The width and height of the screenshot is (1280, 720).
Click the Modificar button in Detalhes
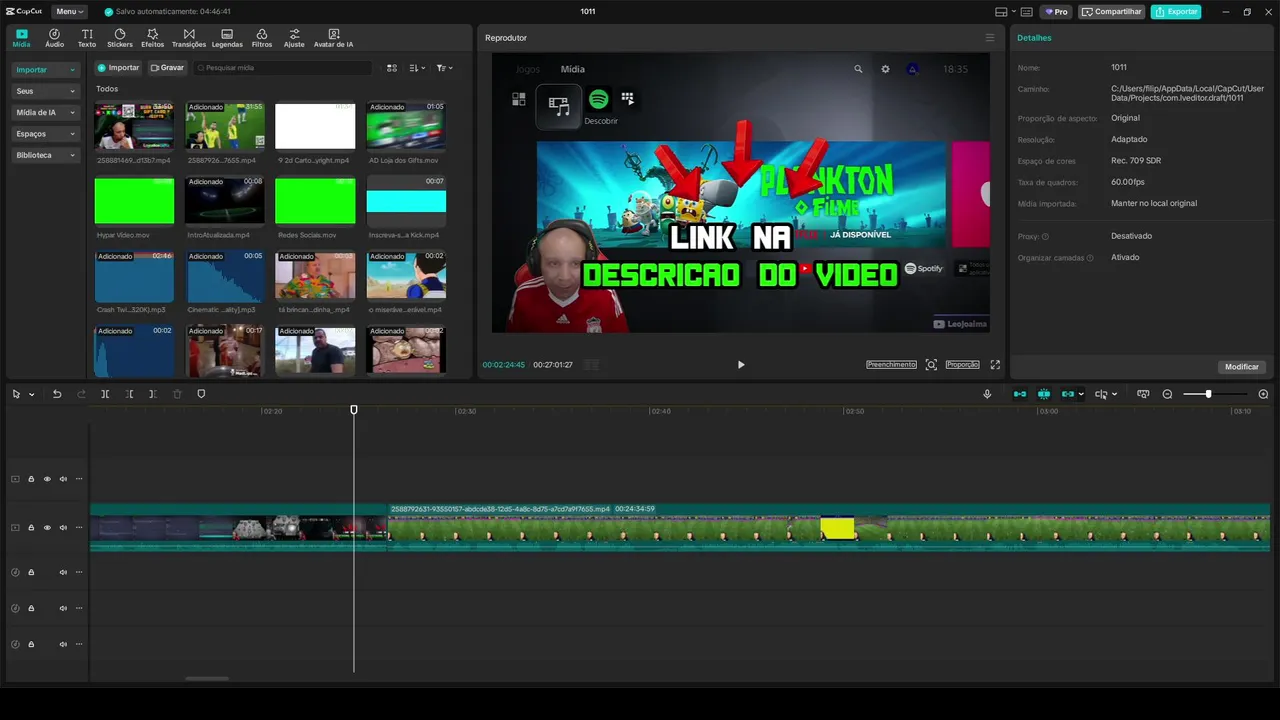coord(1242,367)
